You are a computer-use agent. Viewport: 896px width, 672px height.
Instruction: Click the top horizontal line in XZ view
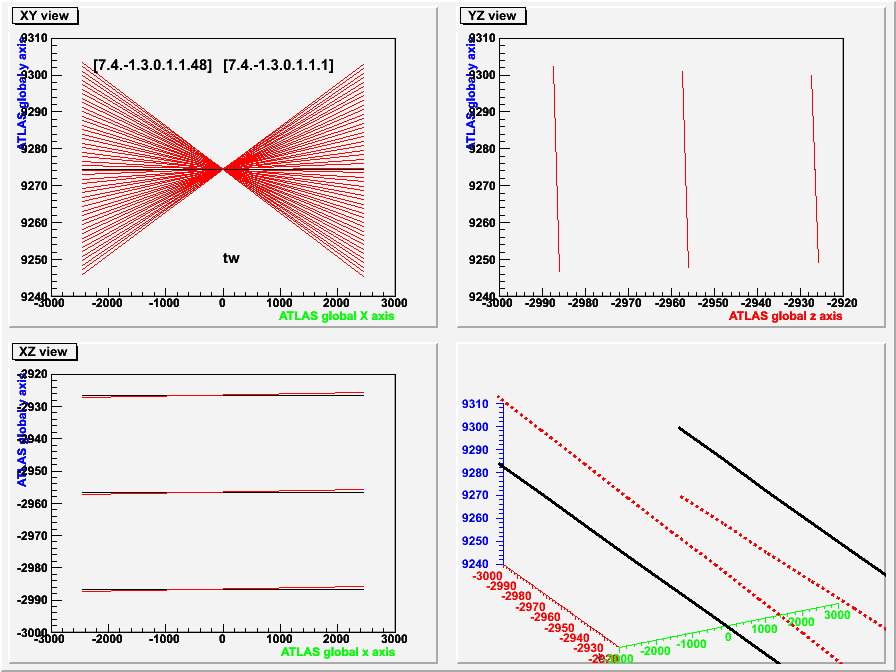[x=222, y=395]
